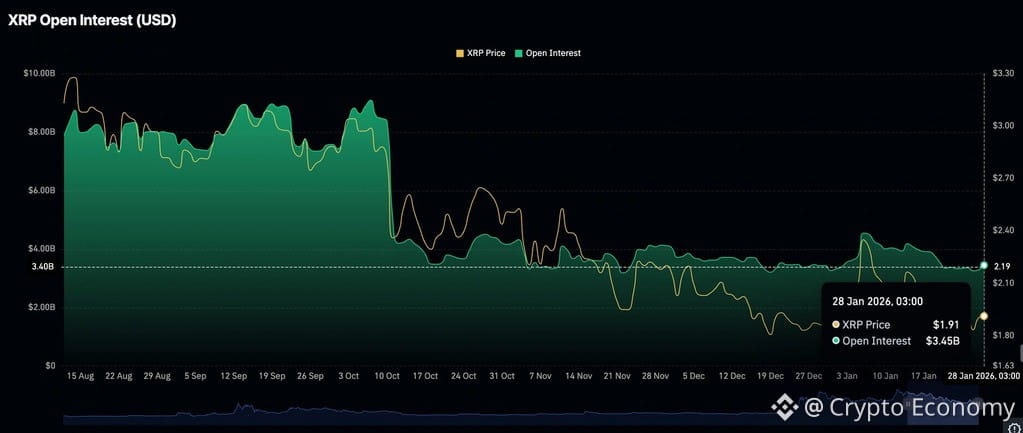
Task: Click the $1.63 right axis label
Action: coord(1002,366)
